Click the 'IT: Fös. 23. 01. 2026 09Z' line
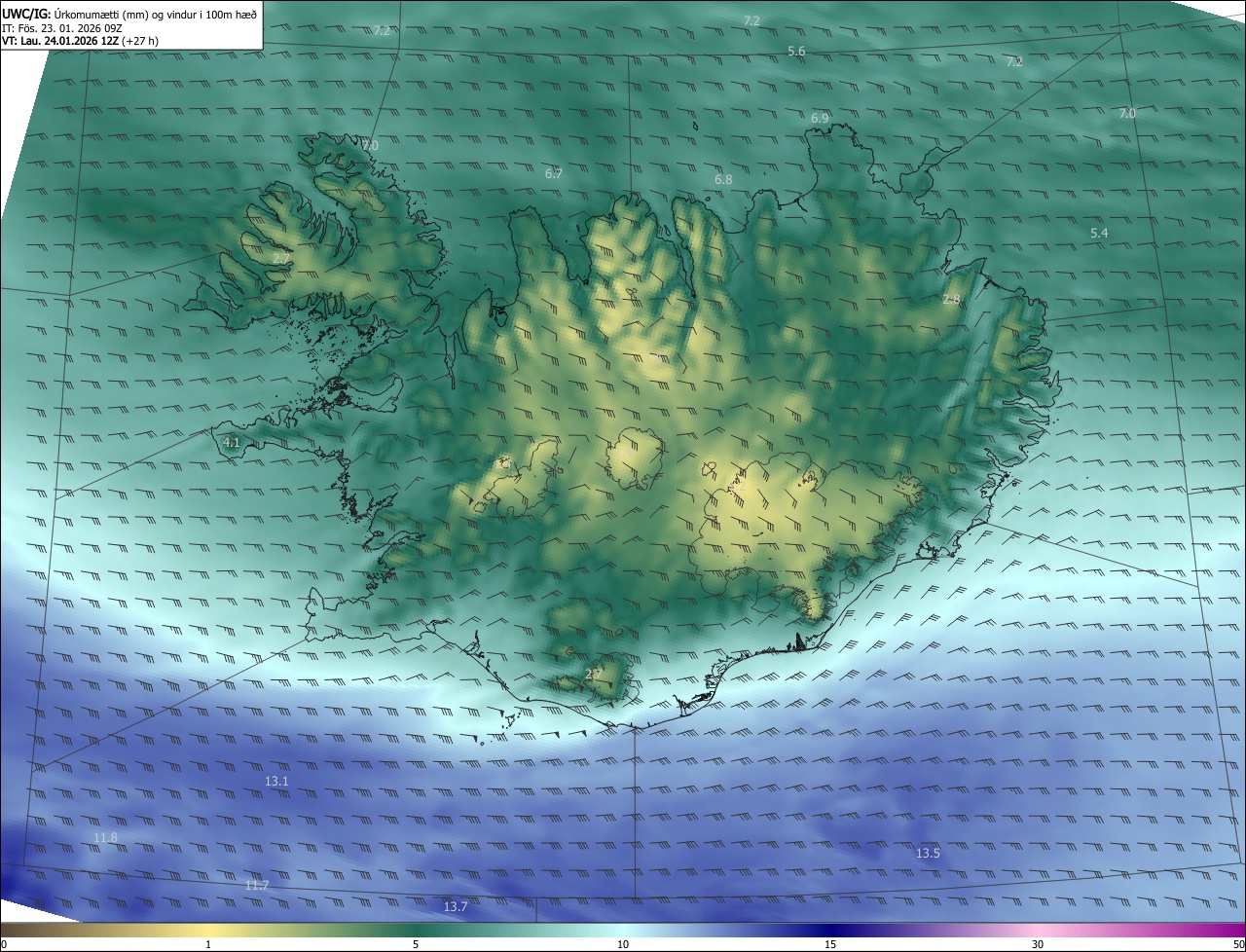The image size is (1246, 952). click(61, 28)
